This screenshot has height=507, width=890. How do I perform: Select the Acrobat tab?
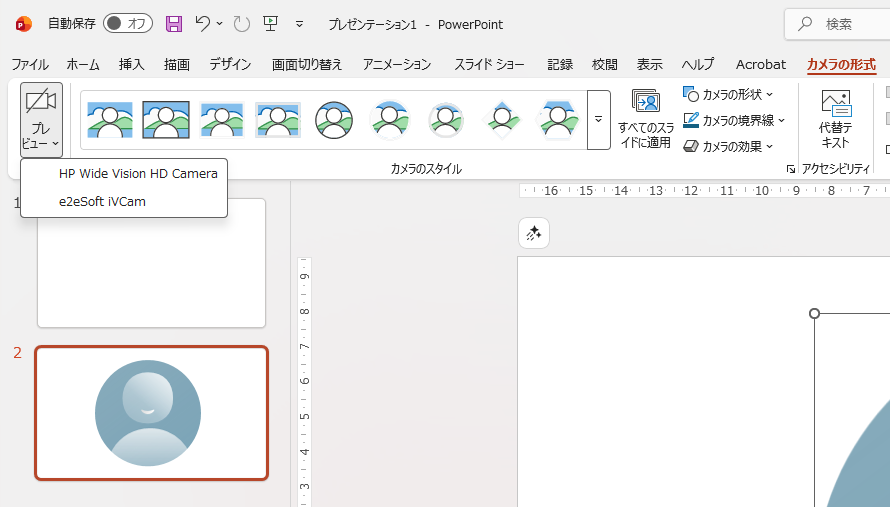pos(761,65)
